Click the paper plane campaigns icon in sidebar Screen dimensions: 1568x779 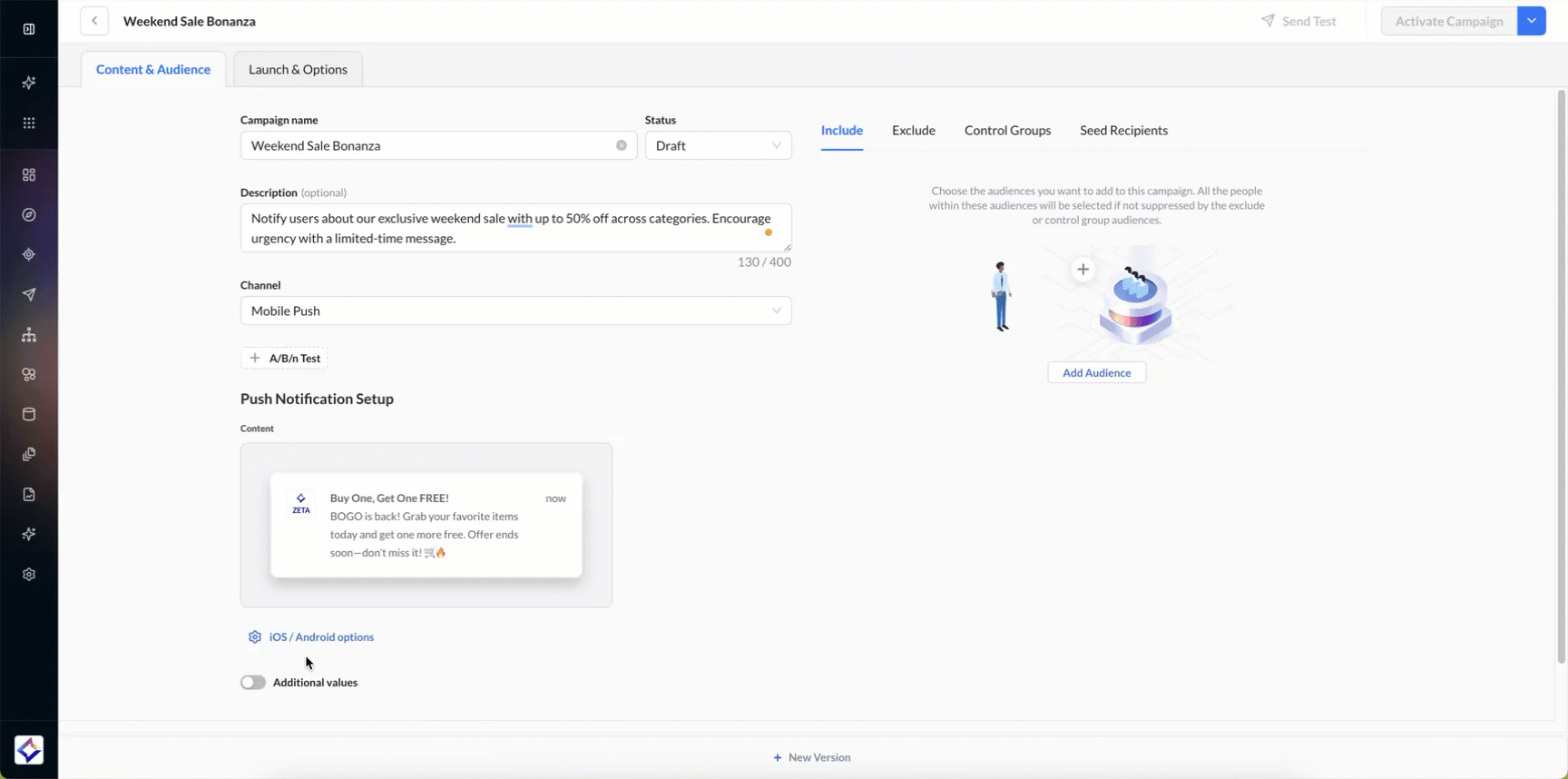coord(29,294)
